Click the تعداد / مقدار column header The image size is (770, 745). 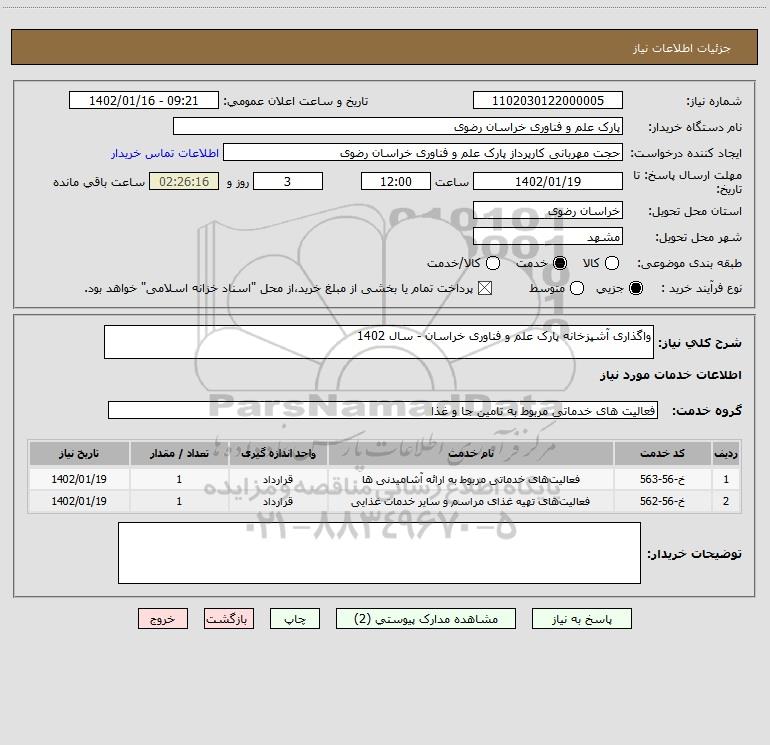(x=179, y=453)
